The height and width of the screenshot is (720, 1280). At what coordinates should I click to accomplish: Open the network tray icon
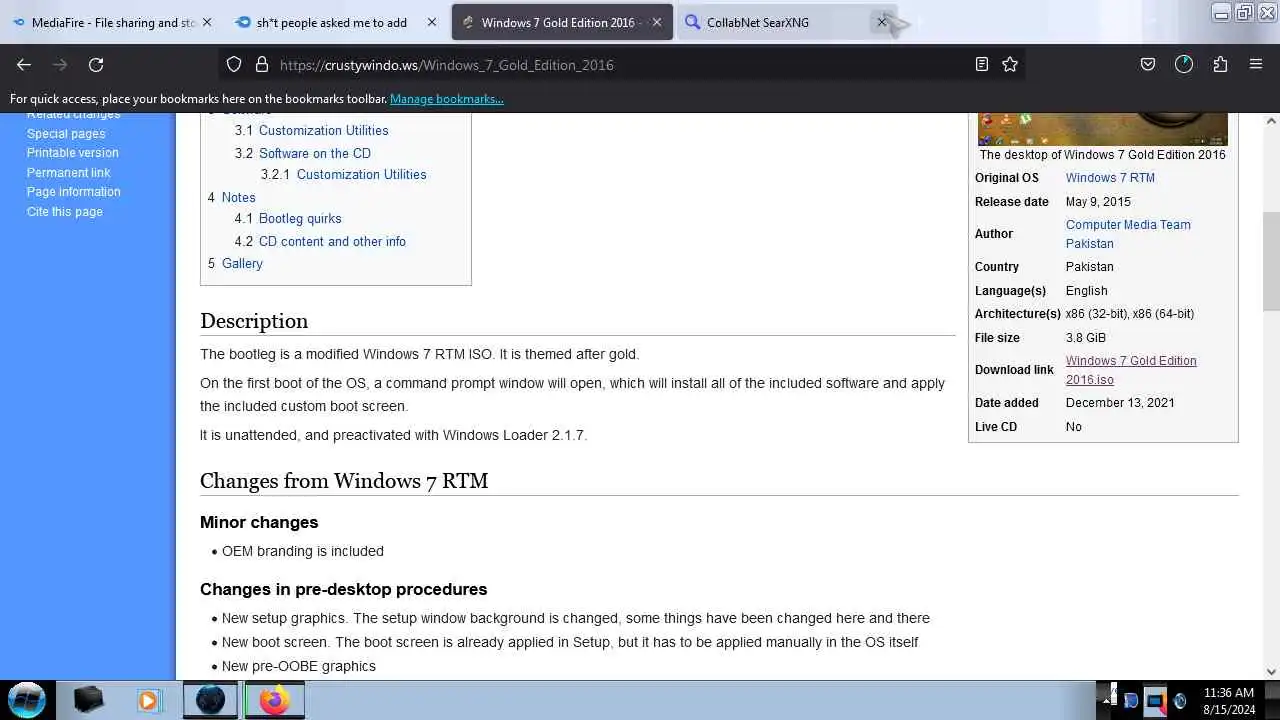tap(1155, 701)
